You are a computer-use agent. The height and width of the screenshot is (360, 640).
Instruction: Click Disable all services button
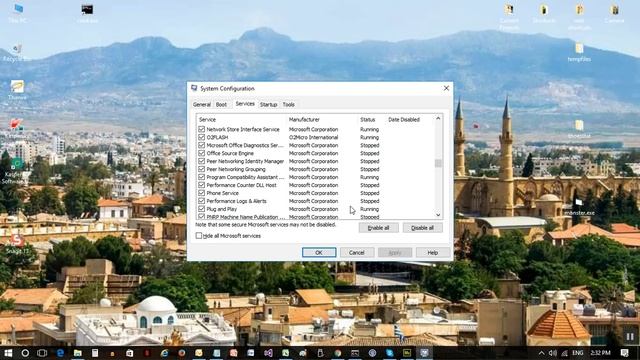(x=422, y=228)
